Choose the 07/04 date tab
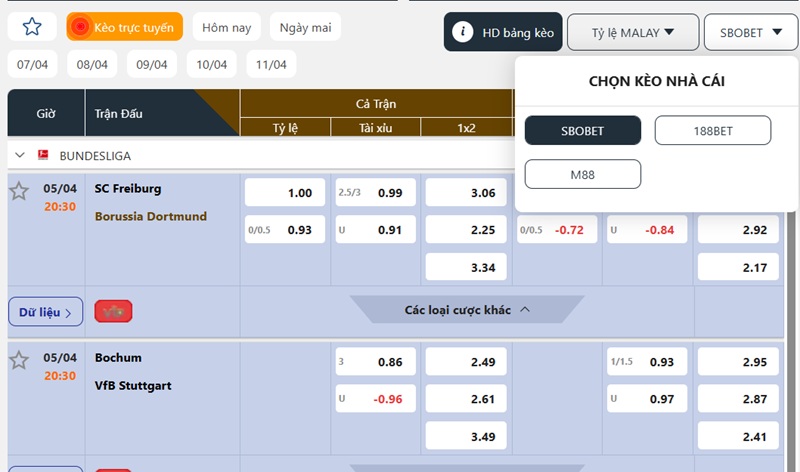This screenshot has width=800, height=472. [32, 64]
